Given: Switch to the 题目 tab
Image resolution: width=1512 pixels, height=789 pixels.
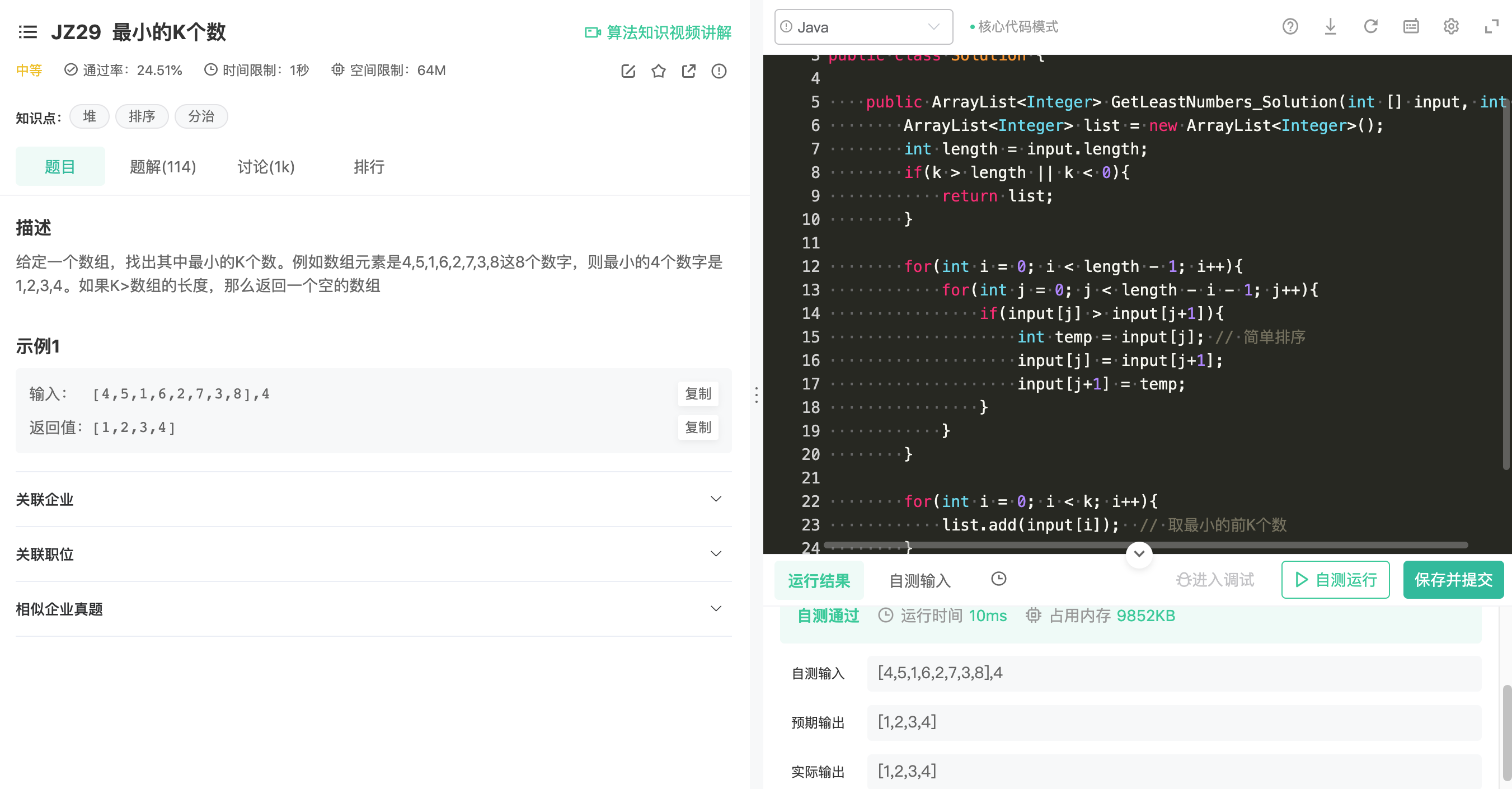Looking at the screenshot, I should pos(60,167).
